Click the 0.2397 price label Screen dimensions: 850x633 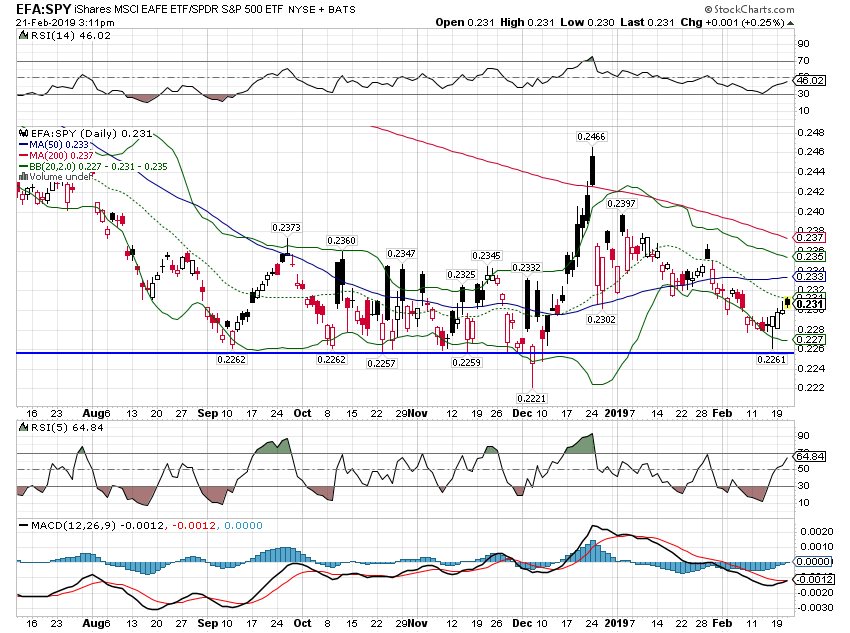pos(621,203)
